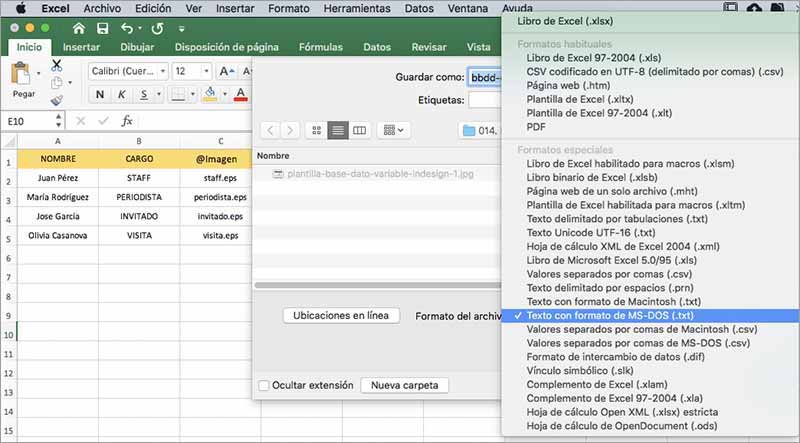The width and height of the screenshot is (800, 443).
Task: Click Nueva carpeta button
Action: point(405,385)
